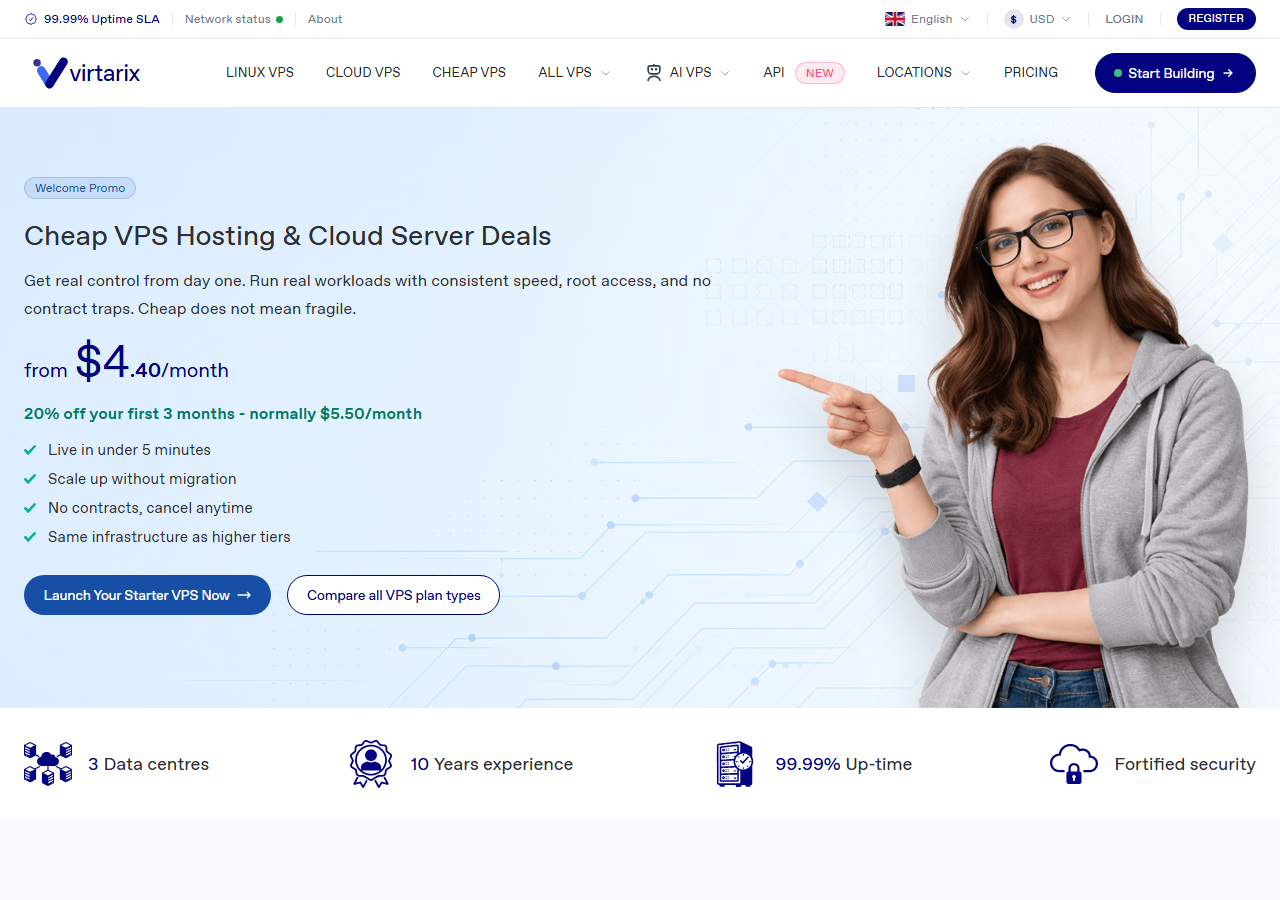Expand the AI VPS menu

pos(688,72)
